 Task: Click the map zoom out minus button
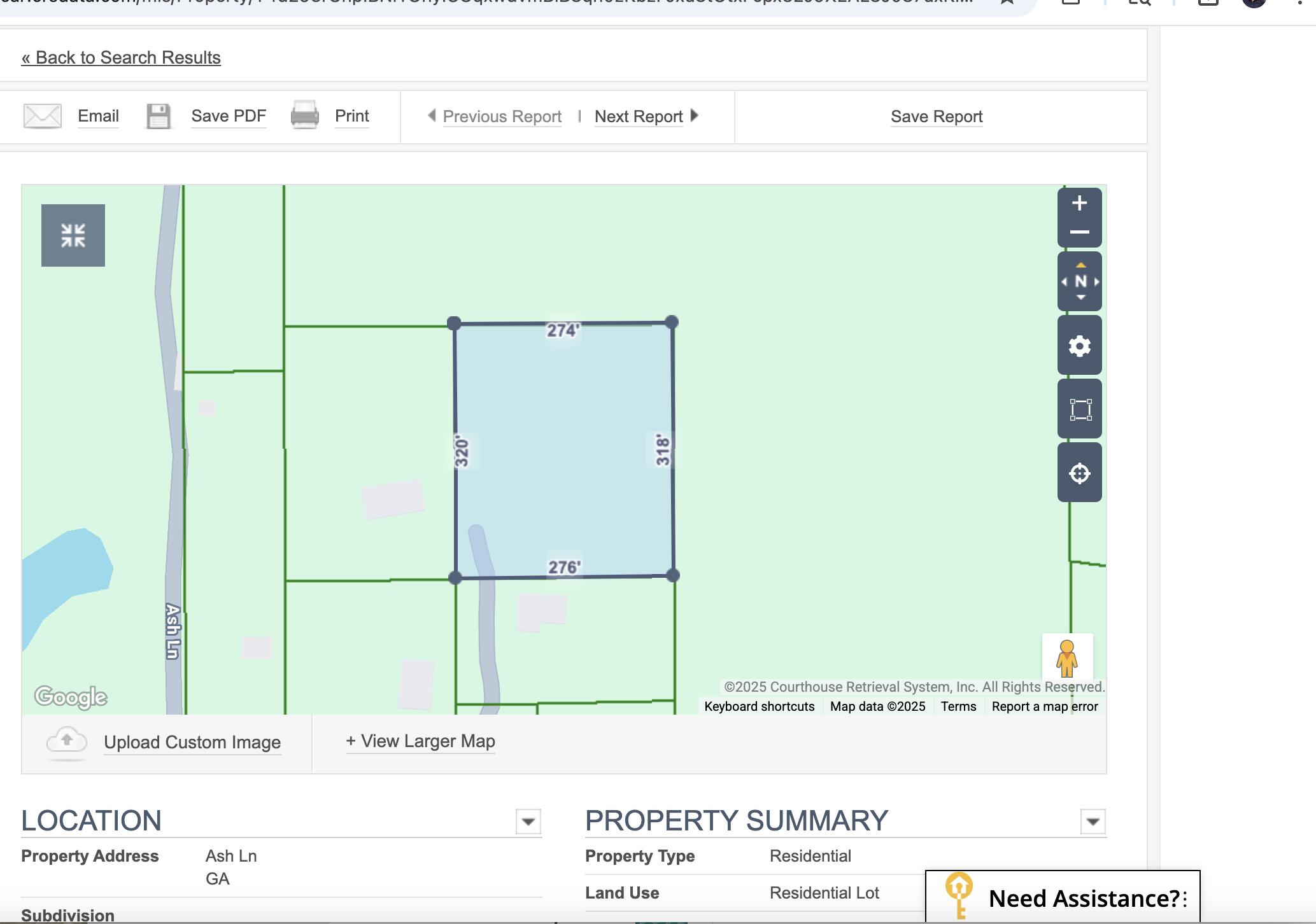pos(1079,232)
